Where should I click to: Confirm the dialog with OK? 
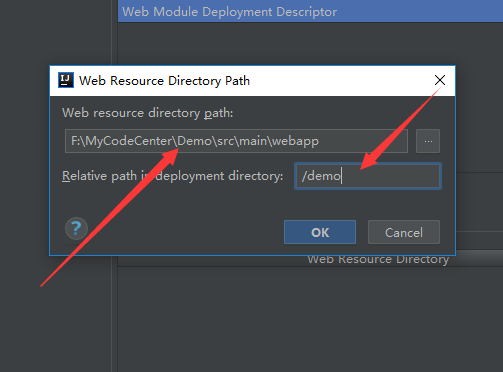click(x=320, y=232)
